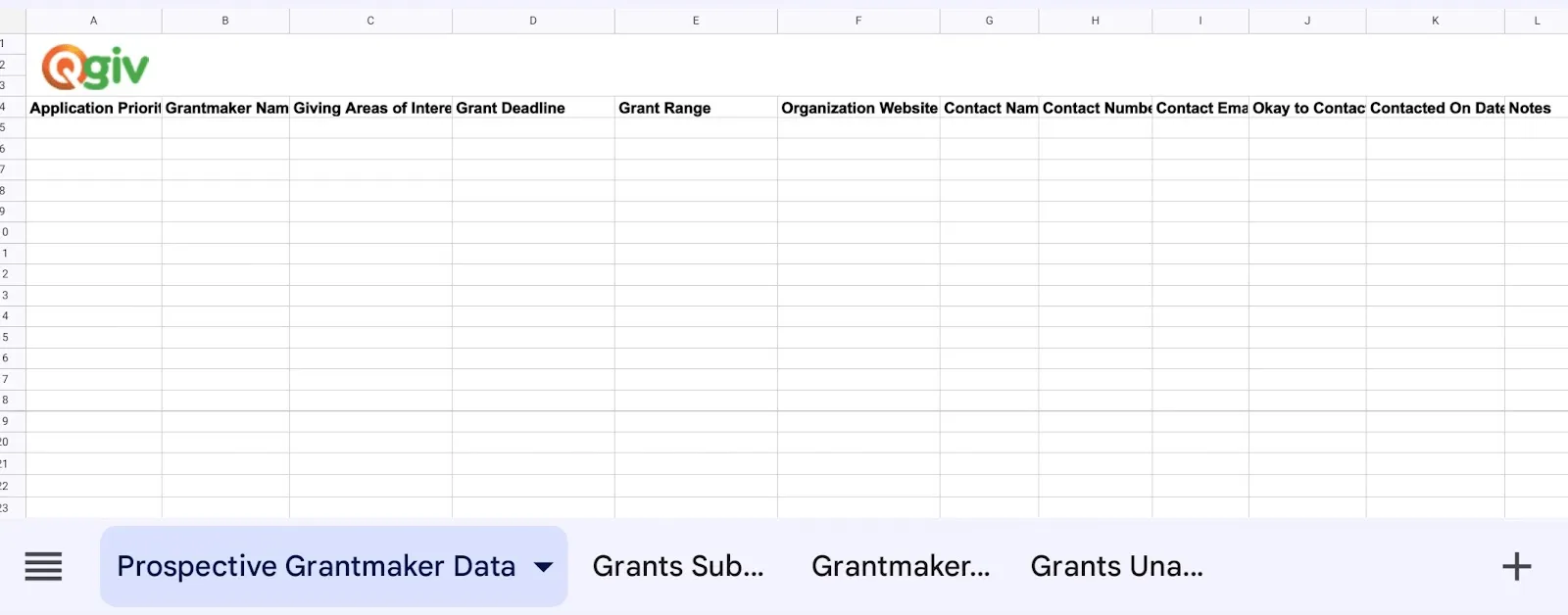Select column H header
Viewport: 1568px width, 615px height.
pos(1096,21)
